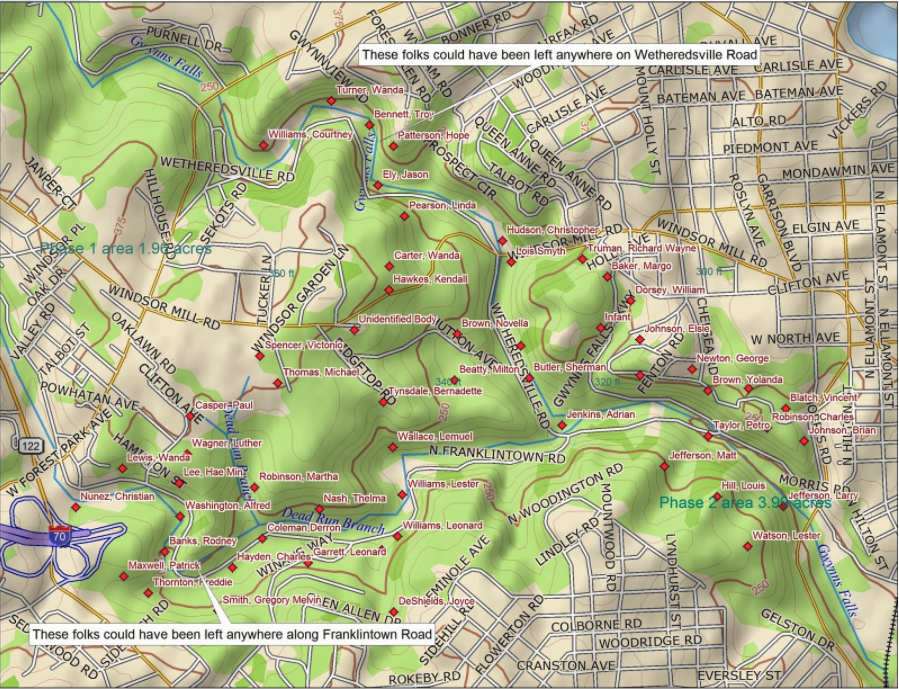
Task: Select the Bennett, Troy map marker
Action: [369, 125]
